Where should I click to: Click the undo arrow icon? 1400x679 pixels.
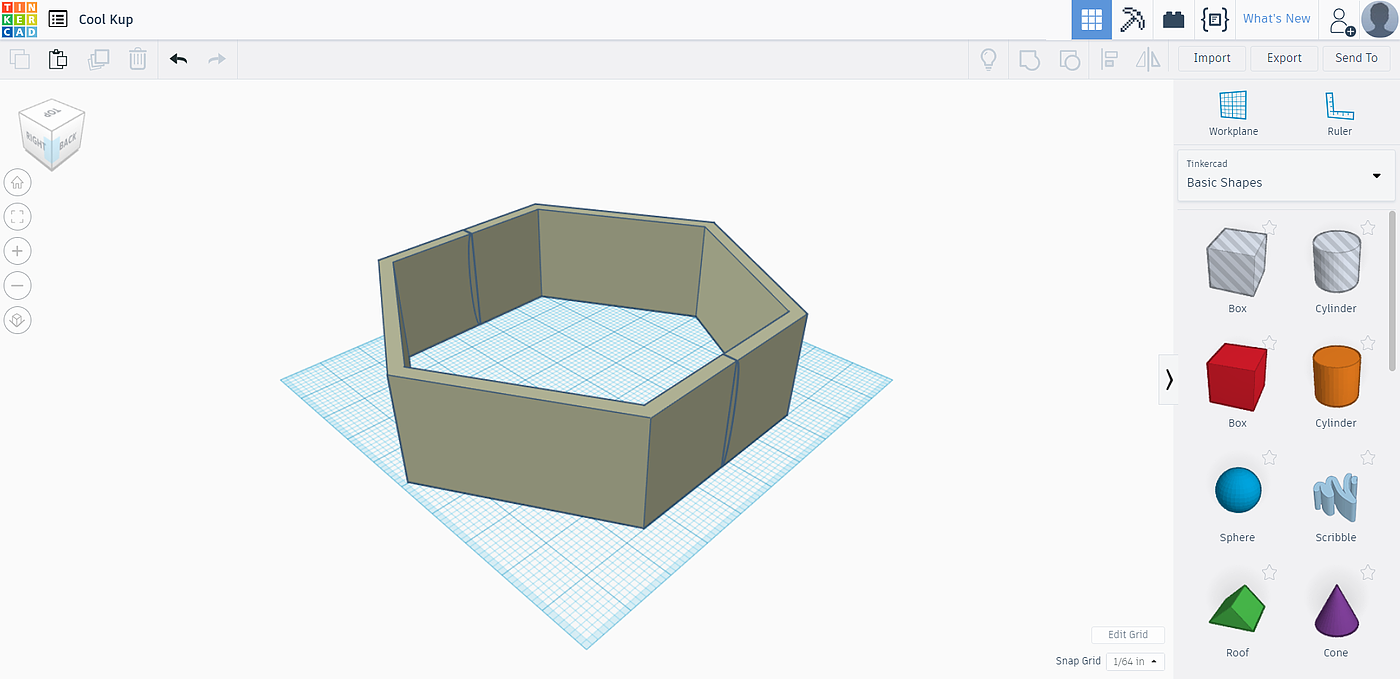(178, 59)
